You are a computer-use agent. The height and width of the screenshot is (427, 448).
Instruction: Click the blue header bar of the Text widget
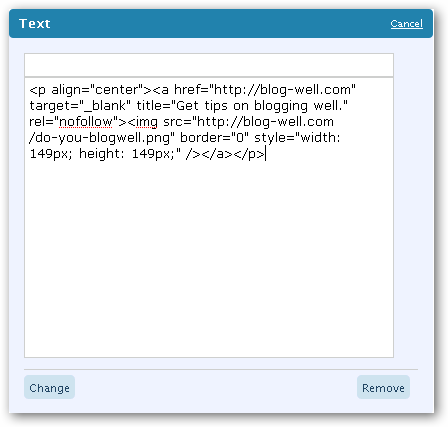click(221, 24)
